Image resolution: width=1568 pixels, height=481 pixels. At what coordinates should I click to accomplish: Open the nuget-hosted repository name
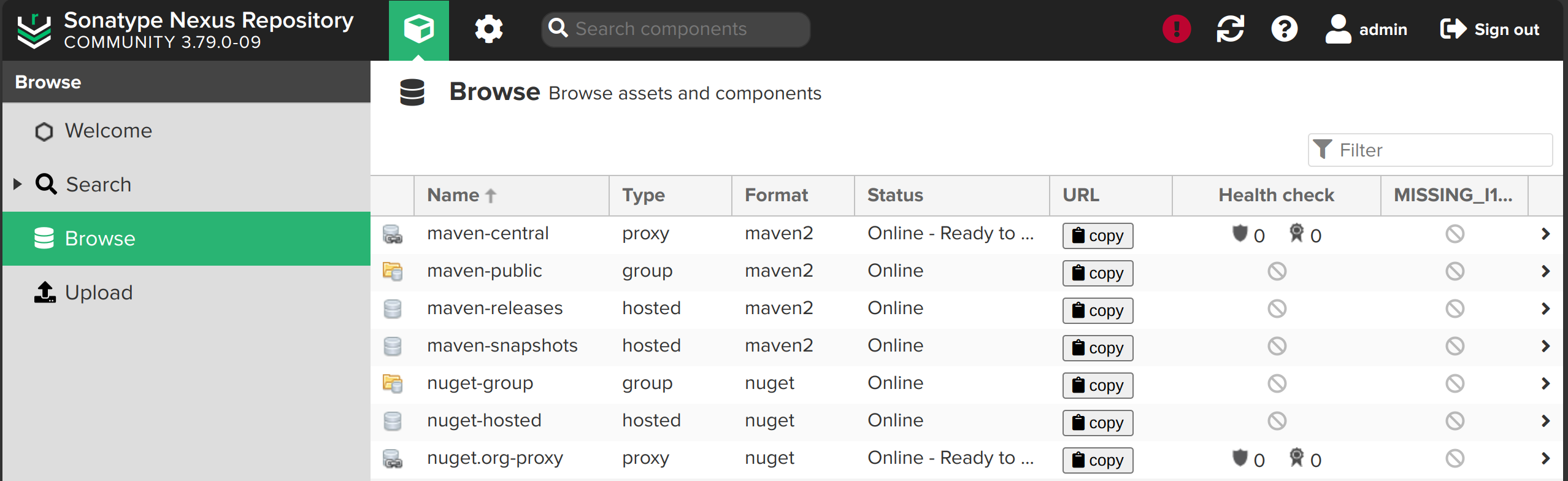tap(484, 420)
